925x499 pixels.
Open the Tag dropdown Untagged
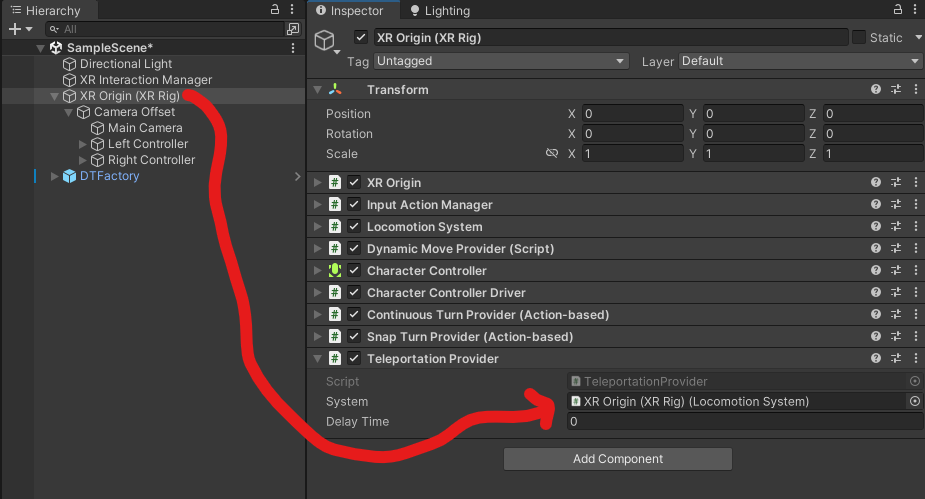click(501, 61)
